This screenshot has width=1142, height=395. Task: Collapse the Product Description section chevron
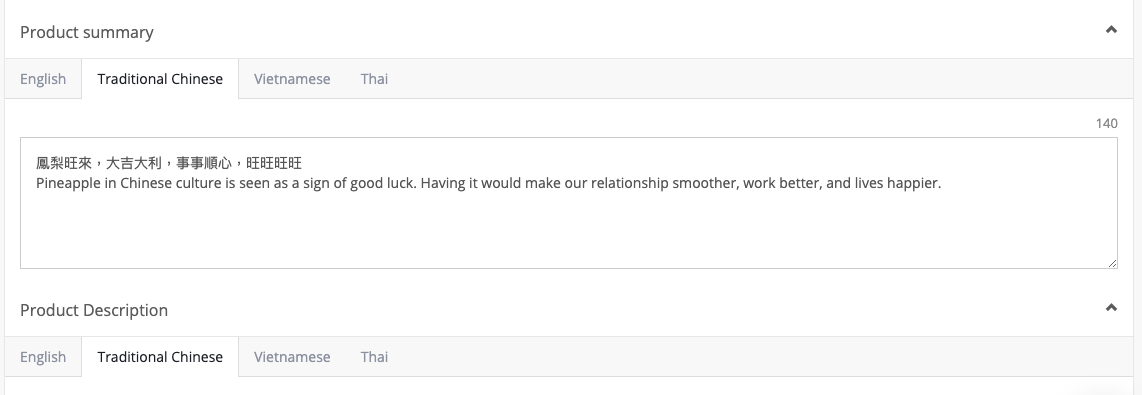(1111, 308)
